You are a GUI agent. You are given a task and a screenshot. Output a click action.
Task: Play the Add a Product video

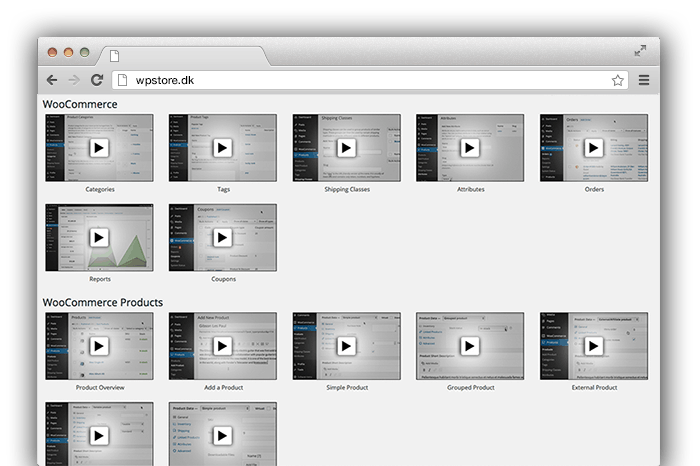point(222,346)
